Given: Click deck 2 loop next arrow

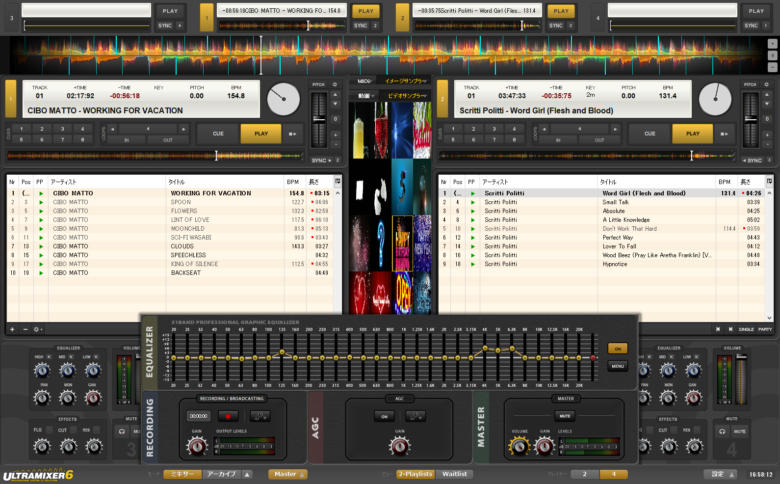Looking at the screenshot, I should coord(615,129).
